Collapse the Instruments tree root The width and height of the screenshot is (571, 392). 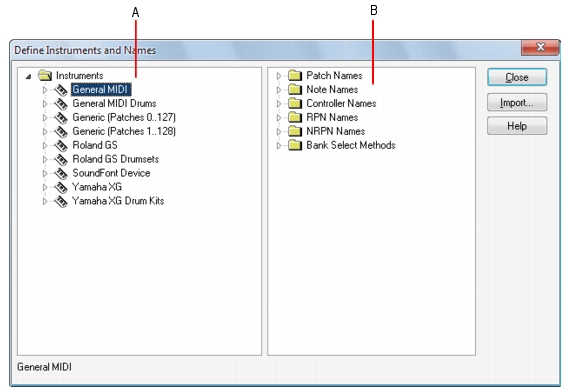pos(28,76)
